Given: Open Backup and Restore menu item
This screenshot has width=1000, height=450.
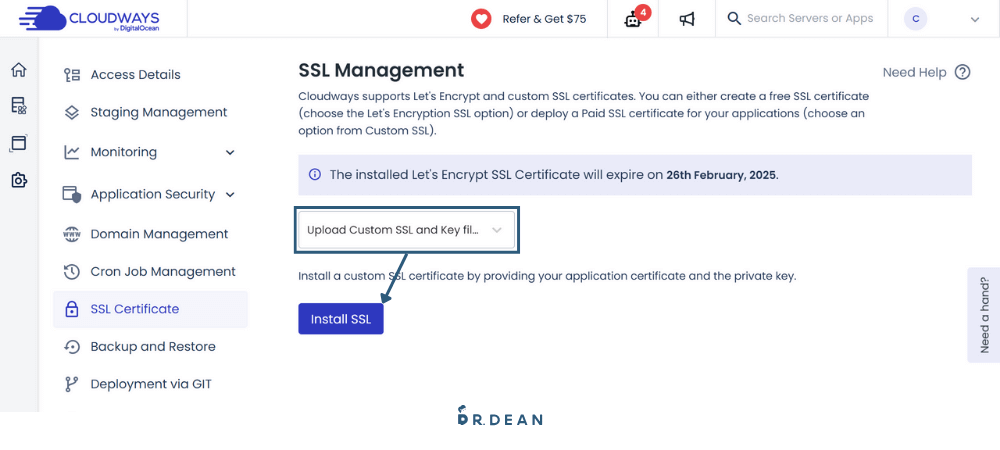Looking at the screenshot, I should pyautogui.click(x=151, y=347).
